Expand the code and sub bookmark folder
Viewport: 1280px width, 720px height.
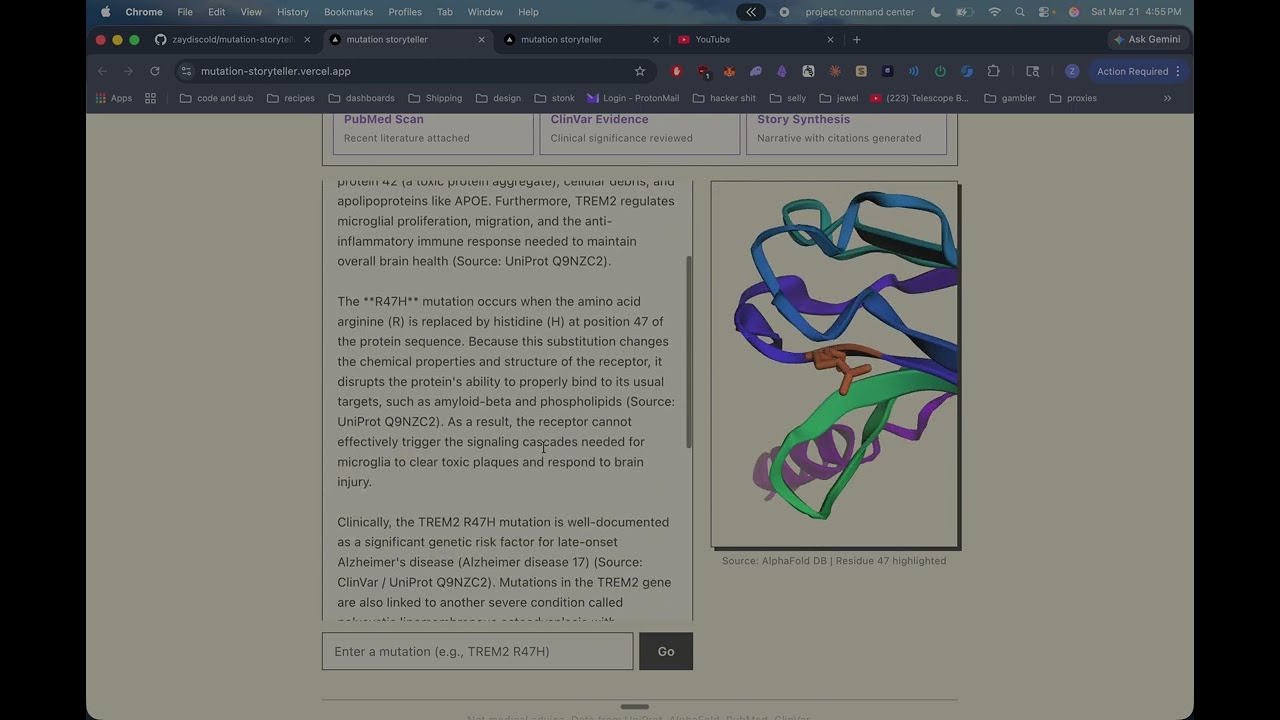click(217, 98)
